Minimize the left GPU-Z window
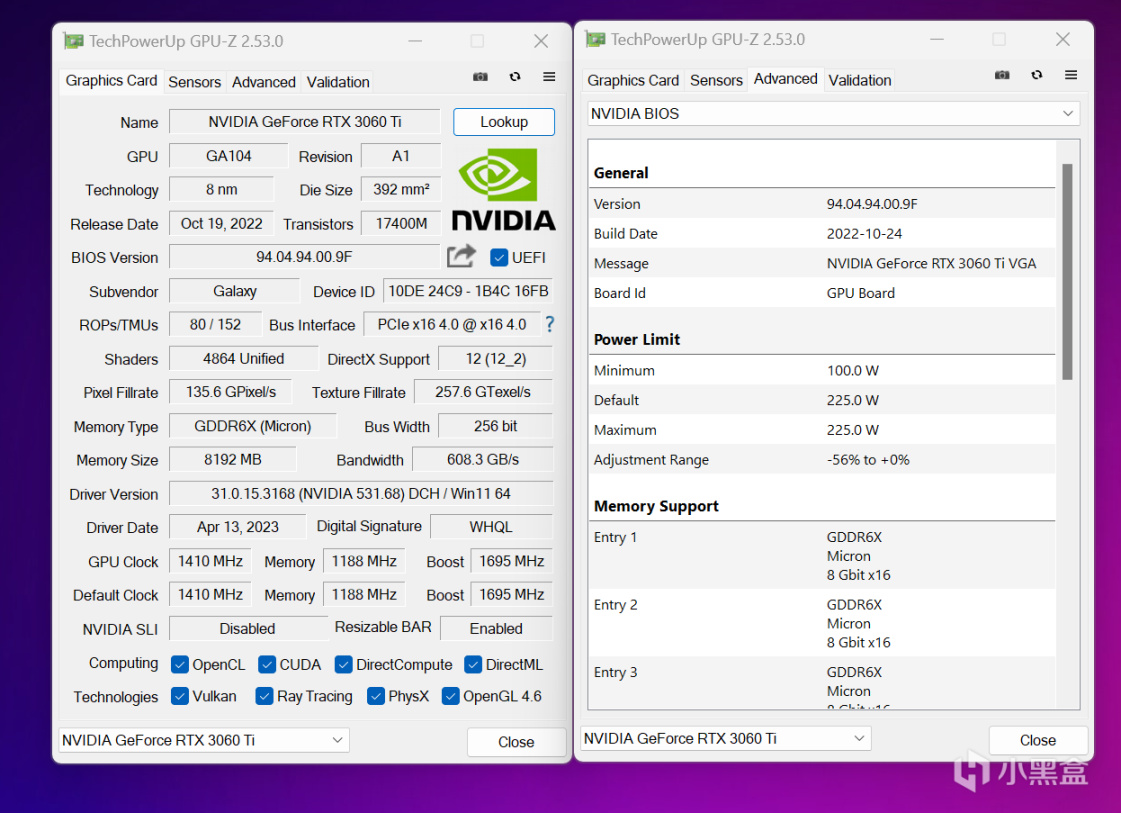 [415, 41]
